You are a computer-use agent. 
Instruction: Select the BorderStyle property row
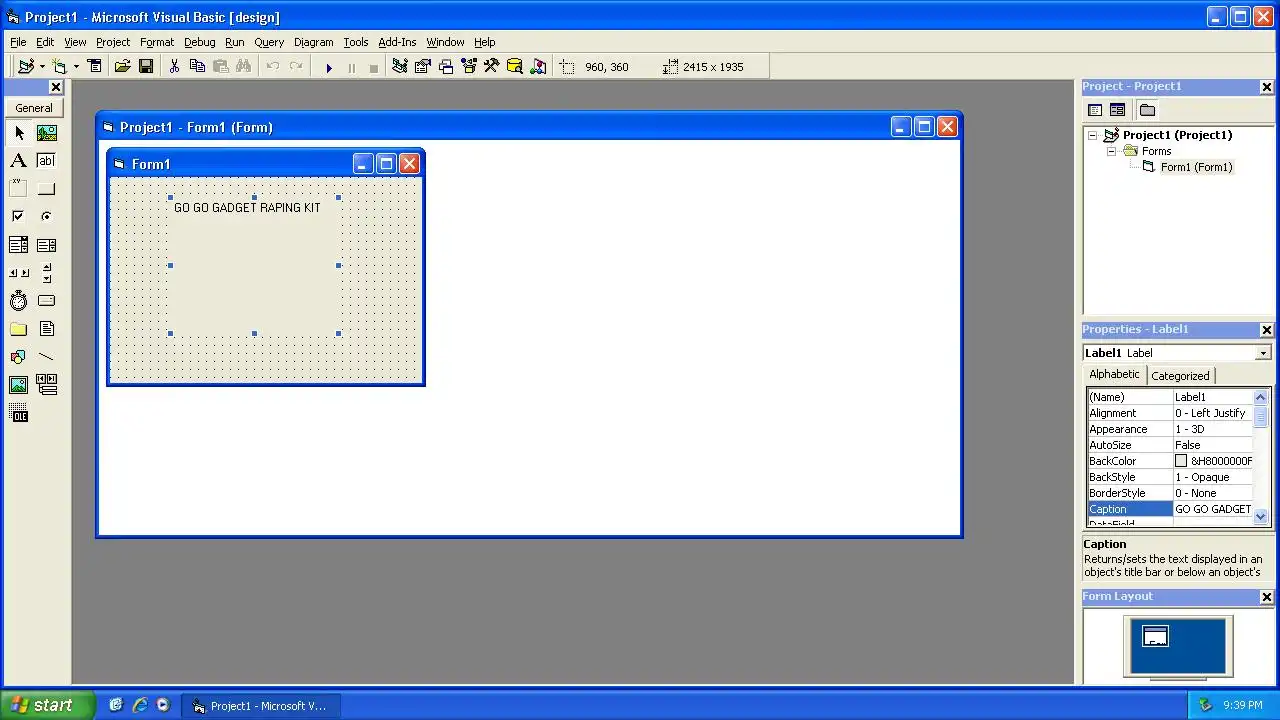tap(1169, 493)
